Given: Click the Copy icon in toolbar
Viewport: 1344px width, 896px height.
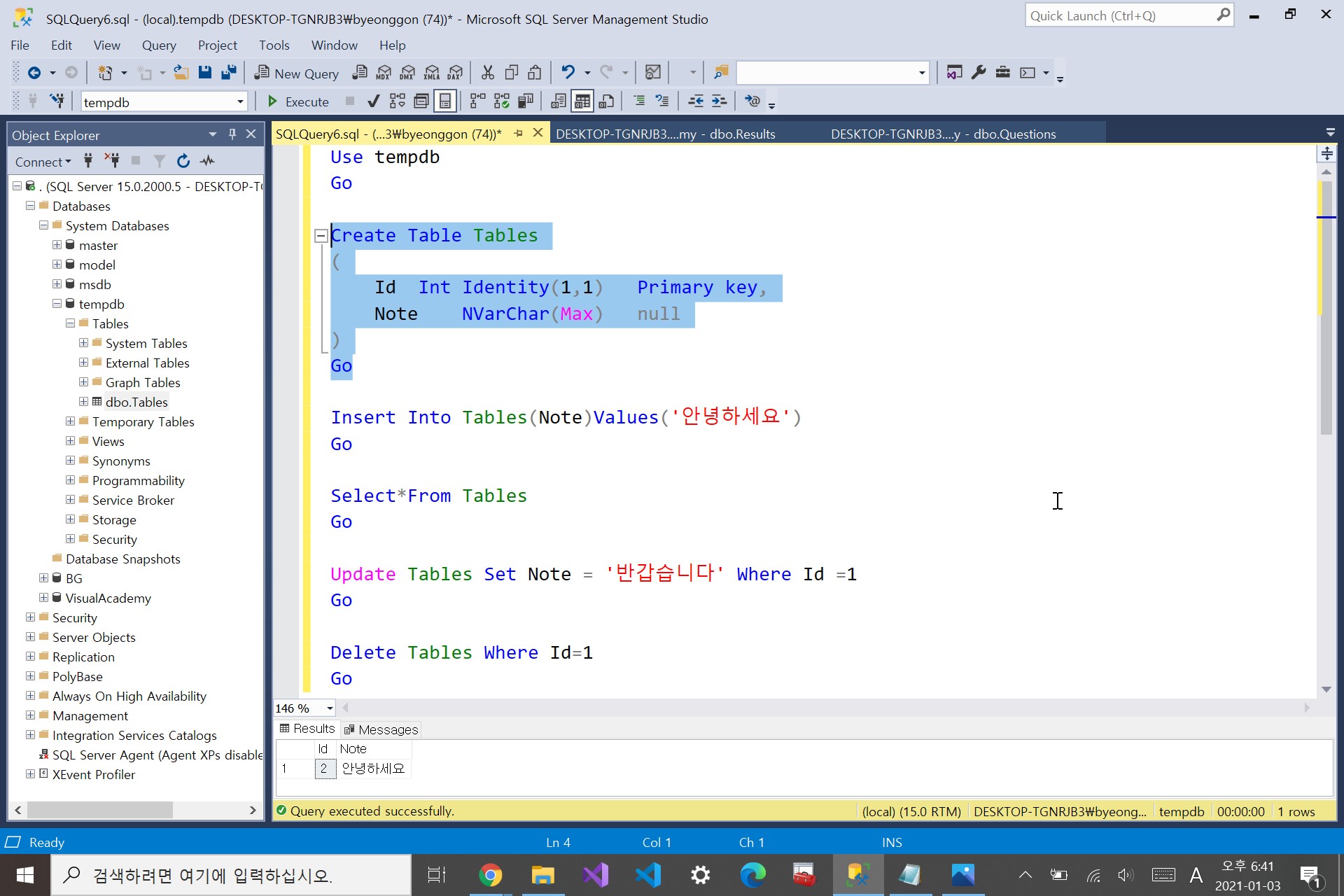Looking at the screenshot, I should point(512,73).
